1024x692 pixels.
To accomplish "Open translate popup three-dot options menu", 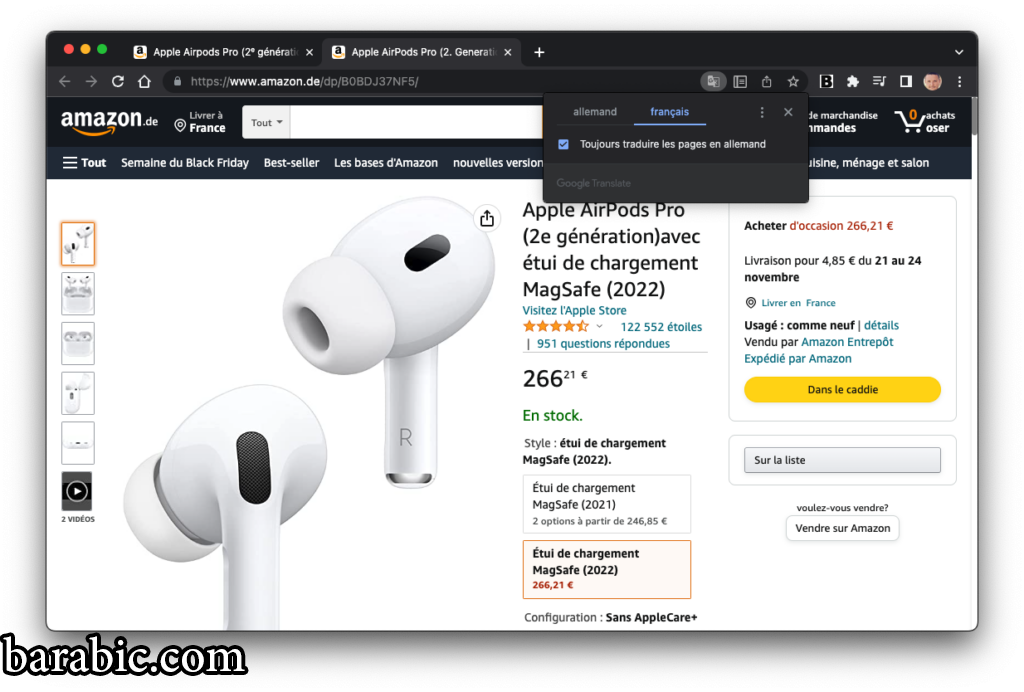I will 761,112.
